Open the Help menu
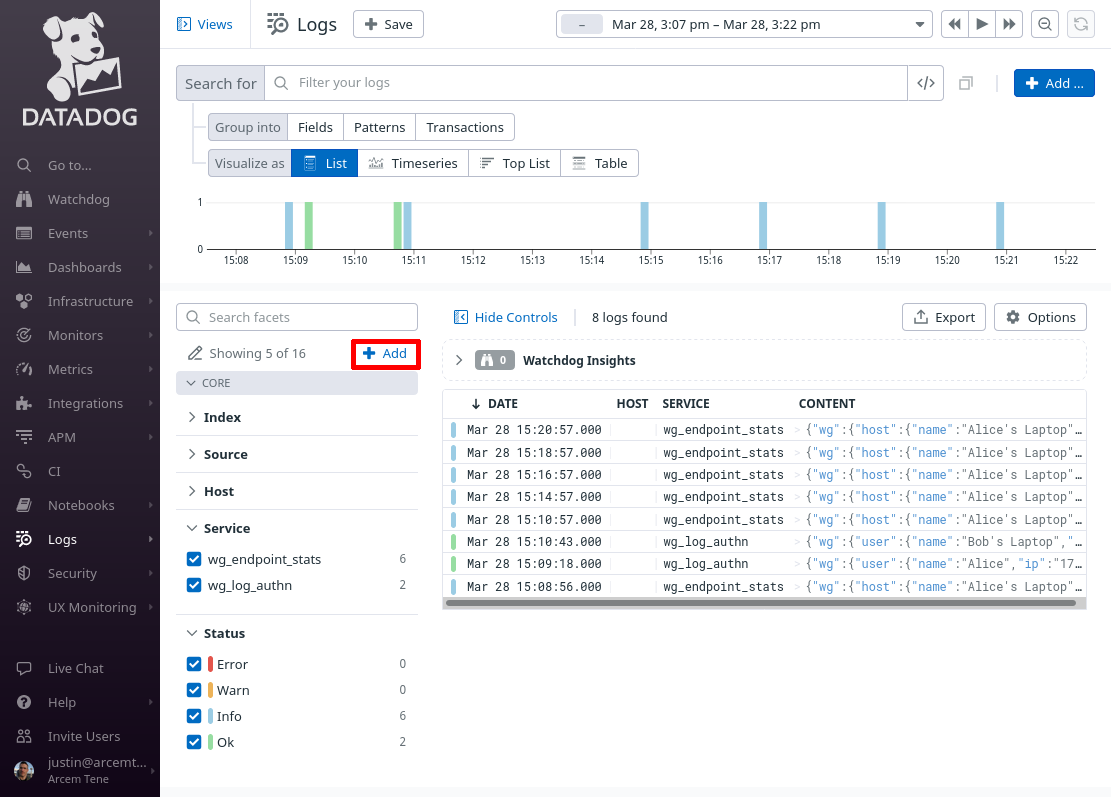Image resolution: width=1111 pixels, height=797 pixels. pos(62,702)
